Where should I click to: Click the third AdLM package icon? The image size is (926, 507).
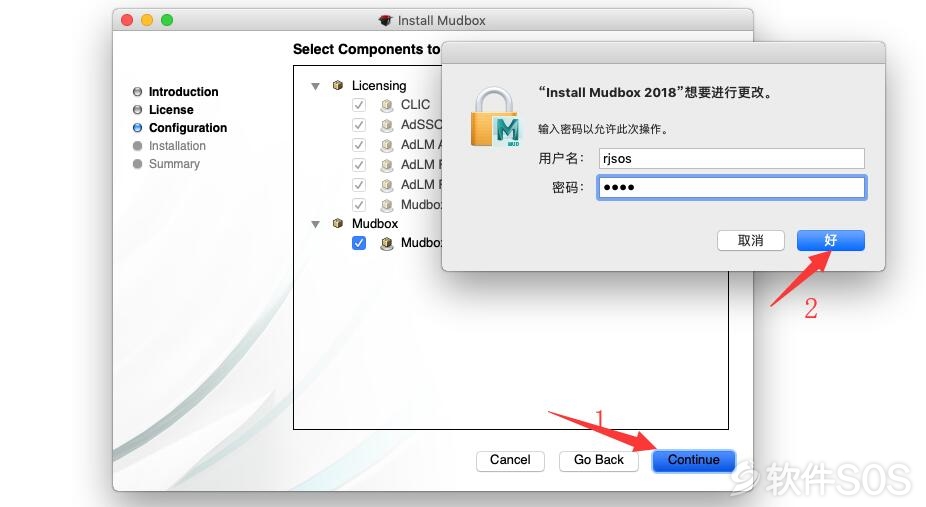(387, 185)
